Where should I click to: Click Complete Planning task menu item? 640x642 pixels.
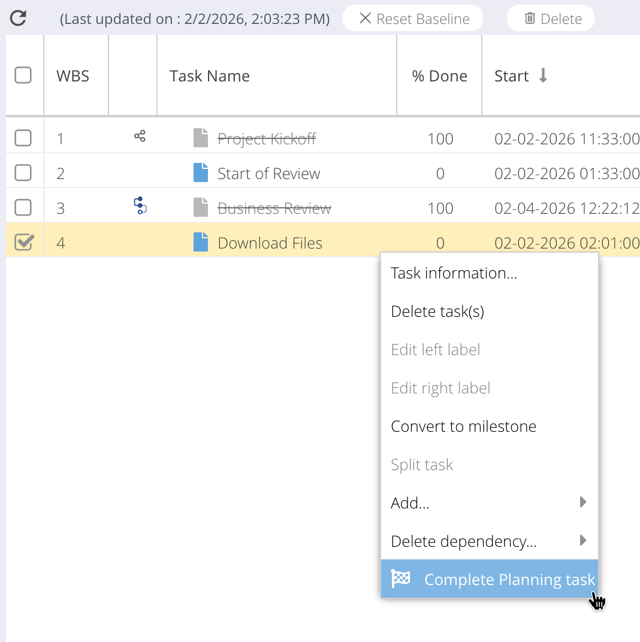click(489, 579)
